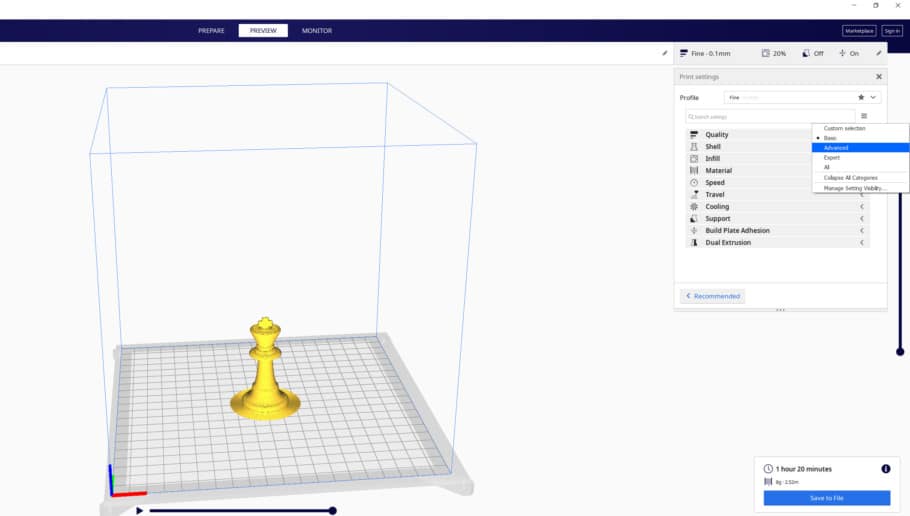Play the layer simulation
The image size is (910, 516).
139,511
